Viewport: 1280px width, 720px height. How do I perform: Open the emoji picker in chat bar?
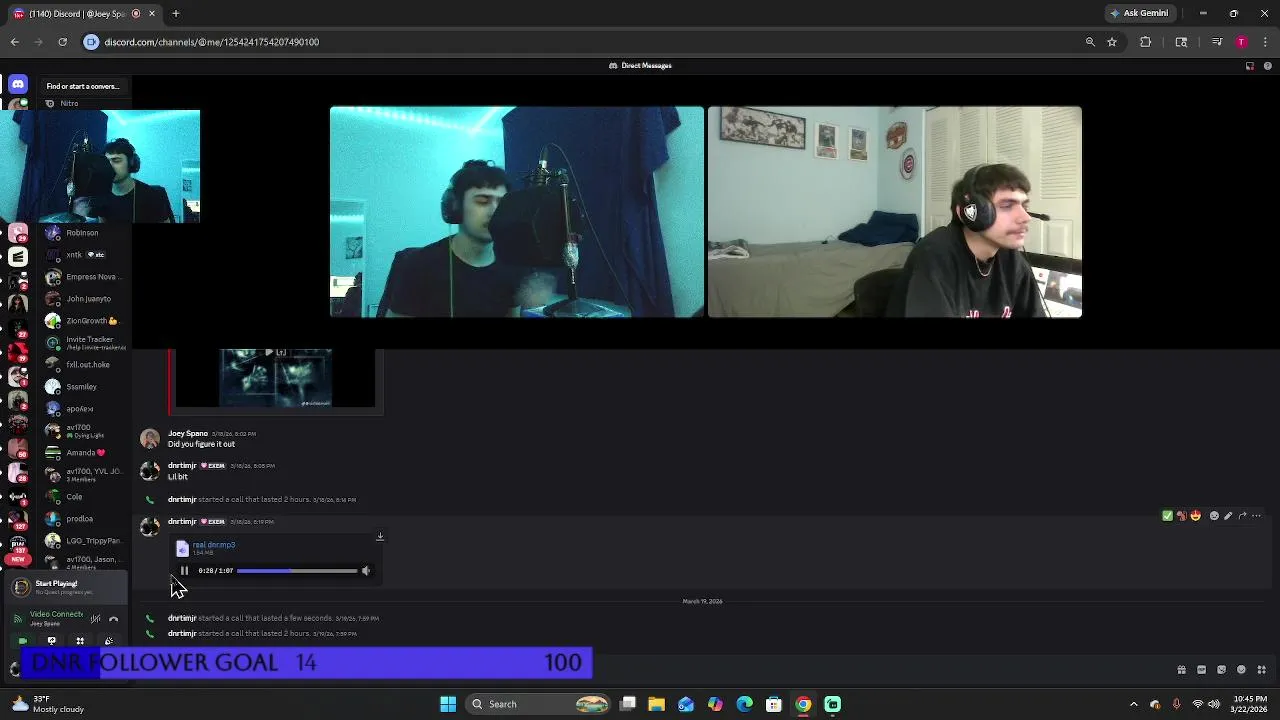pyautogui.click(x=1241, y=670)
